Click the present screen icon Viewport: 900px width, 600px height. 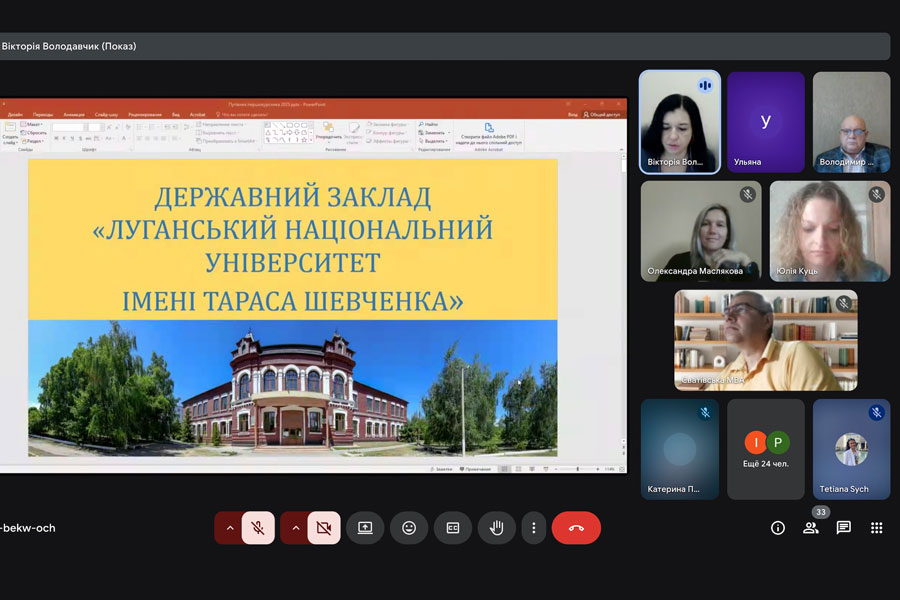pos(365,528)
